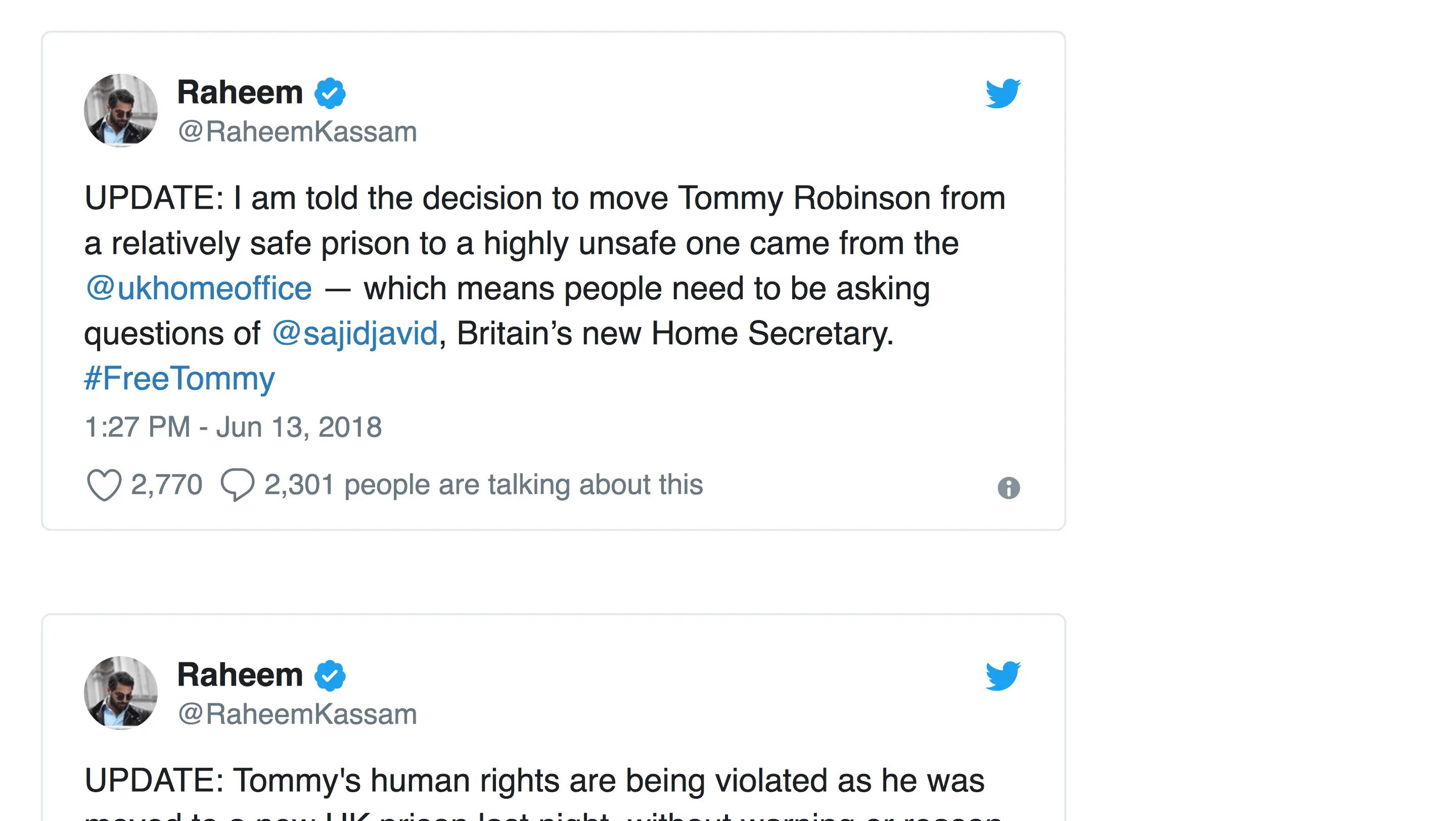Click the Twitter bird icon in first tweet

pos(1003,93)
